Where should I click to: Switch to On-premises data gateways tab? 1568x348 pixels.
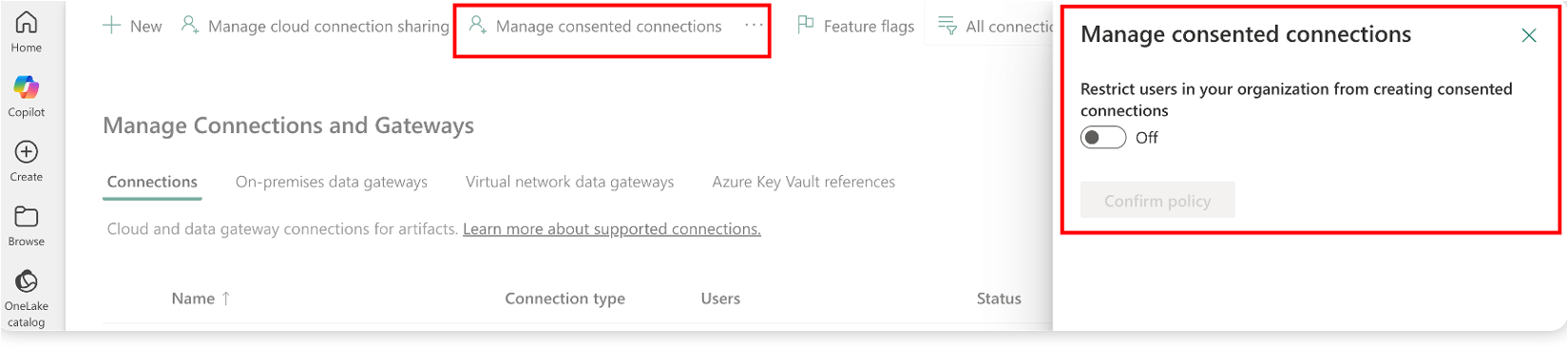332,182
